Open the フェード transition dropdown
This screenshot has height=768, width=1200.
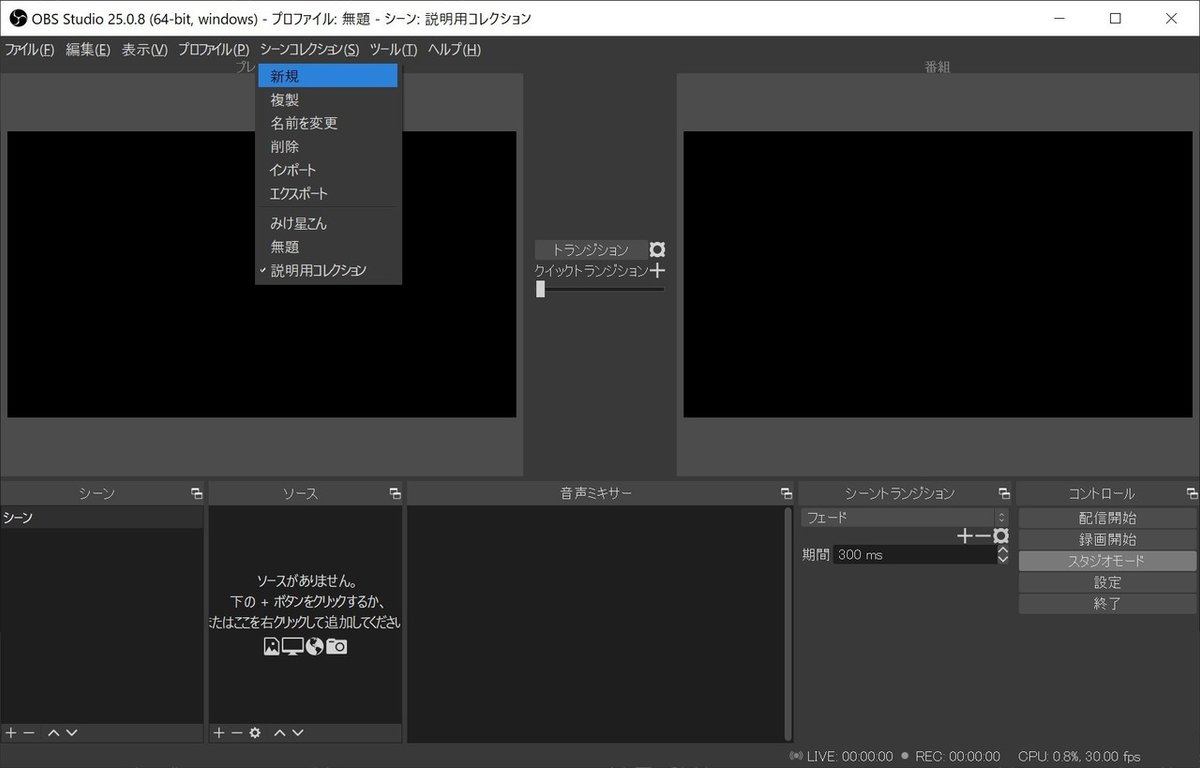pyautogui.click(x=900, y=517)
